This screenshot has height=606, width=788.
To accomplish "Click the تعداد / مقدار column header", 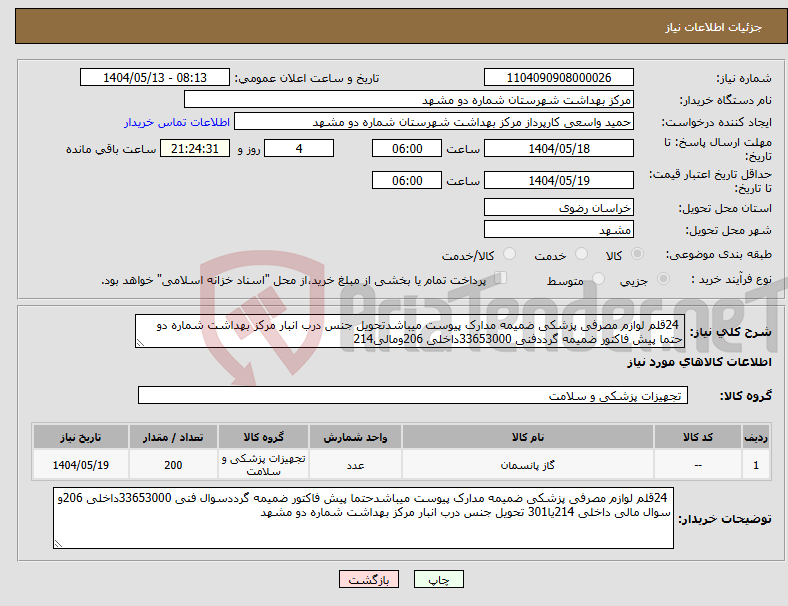I will pos(173,437).
